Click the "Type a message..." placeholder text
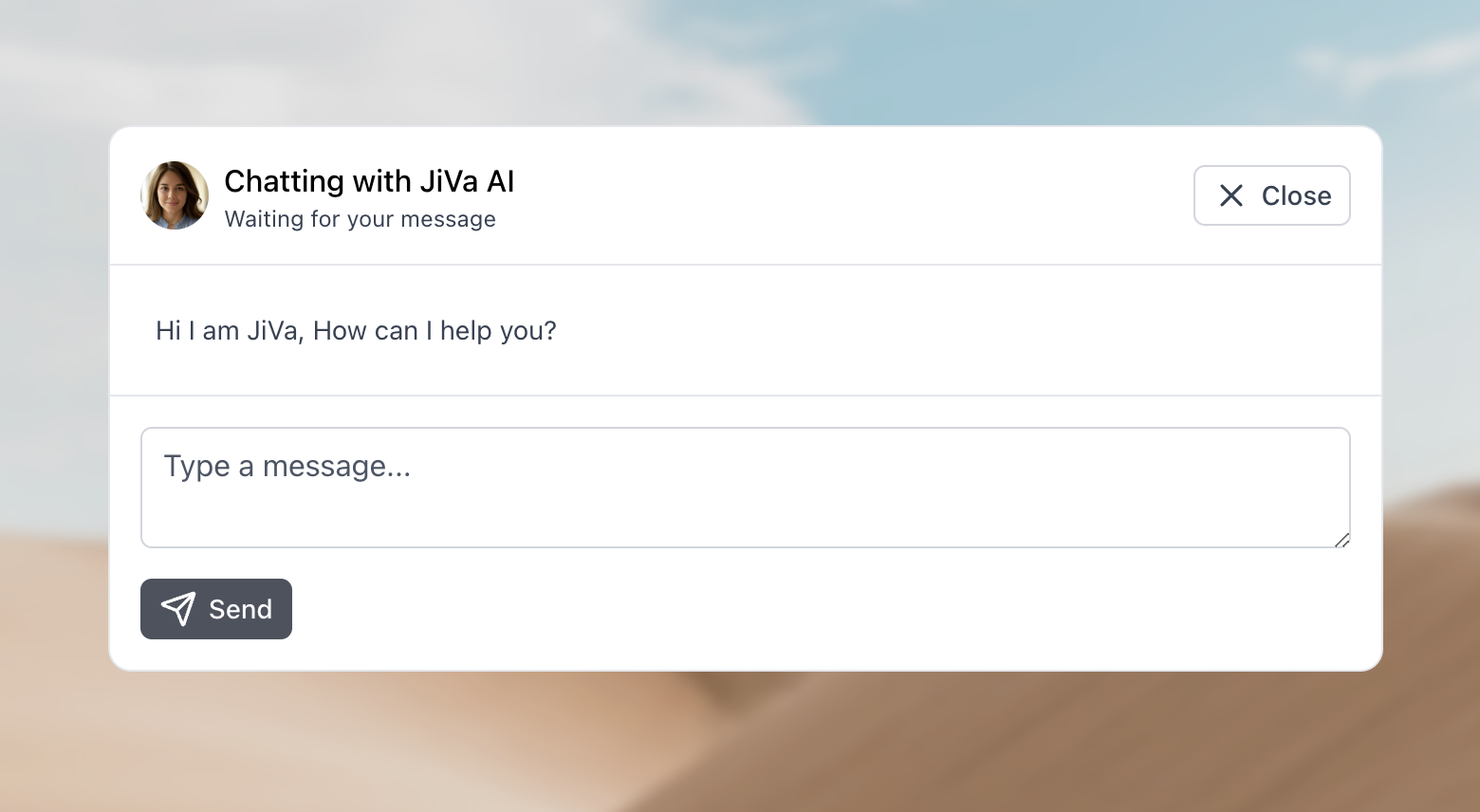Image resolution: width=1480 pixels, height=812 pixels. pyautogui.click(x=287, y=466)
